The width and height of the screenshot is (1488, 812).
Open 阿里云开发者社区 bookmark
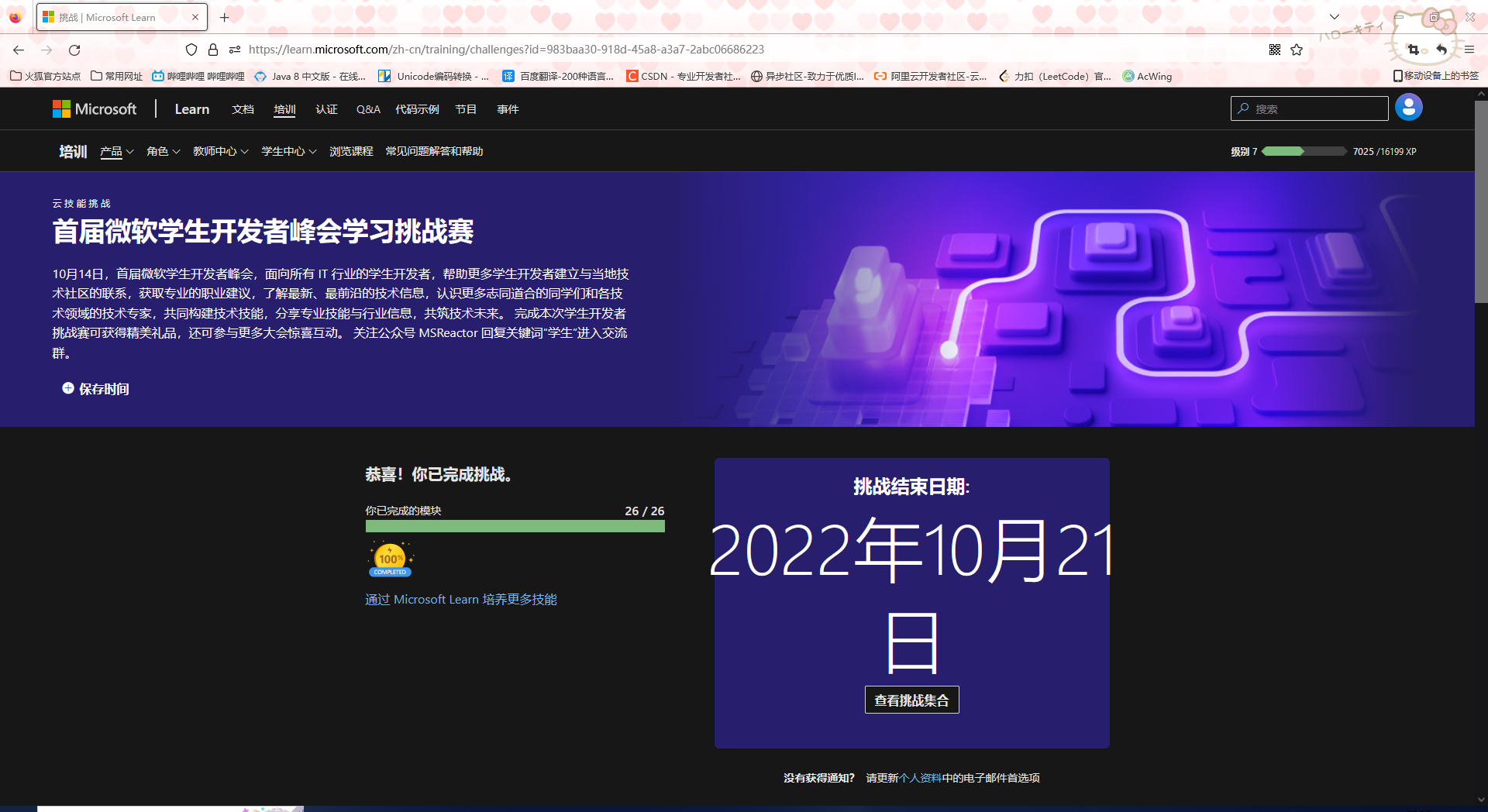tap(931, 76)
